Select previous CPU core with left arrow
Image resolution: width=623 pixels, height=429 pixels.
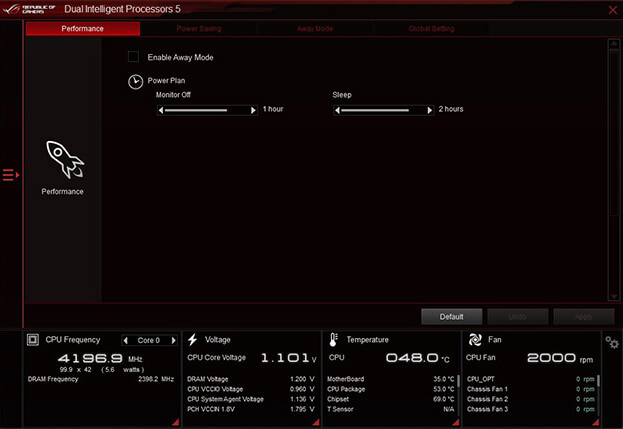click(125, 340)
